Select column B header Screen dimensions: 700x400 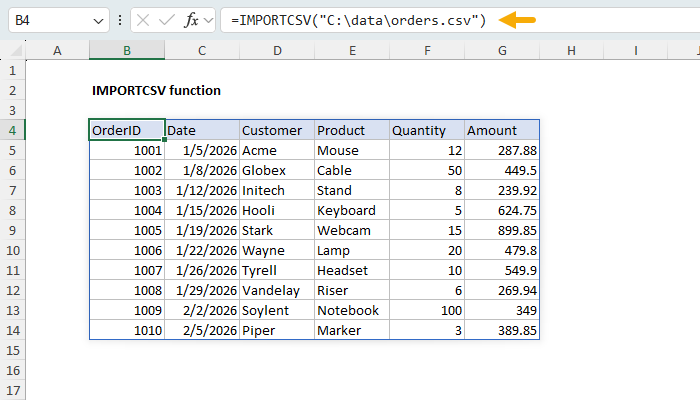(x=127, y=50)
